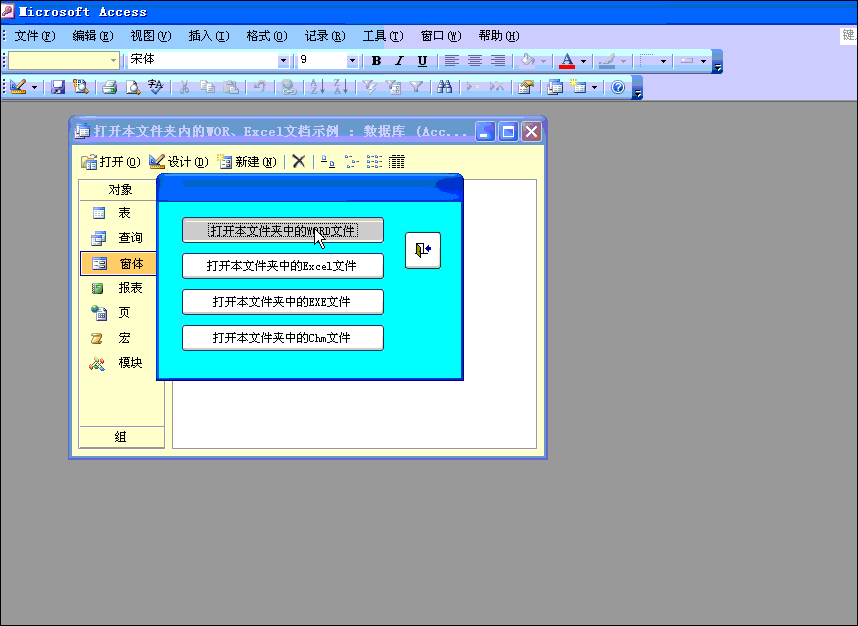Toggle Italic formatting

tap(399, 61)
